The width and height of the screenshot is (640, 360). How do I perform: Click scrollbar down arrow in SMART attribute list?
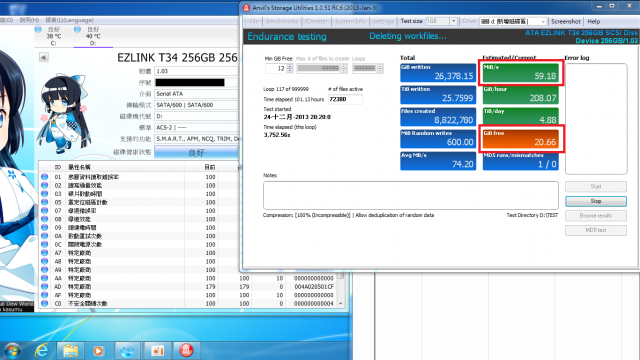[x=340, y=304]
